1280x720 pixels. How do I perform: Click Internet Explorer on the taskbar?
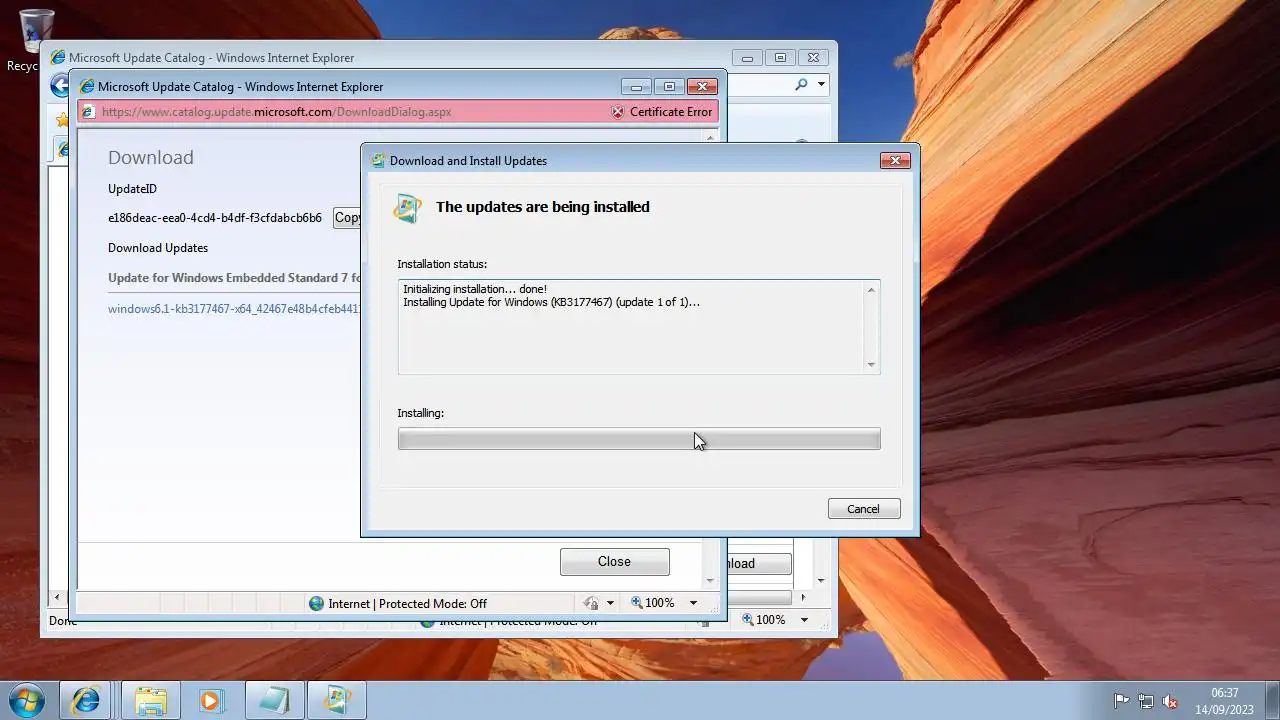86,700
